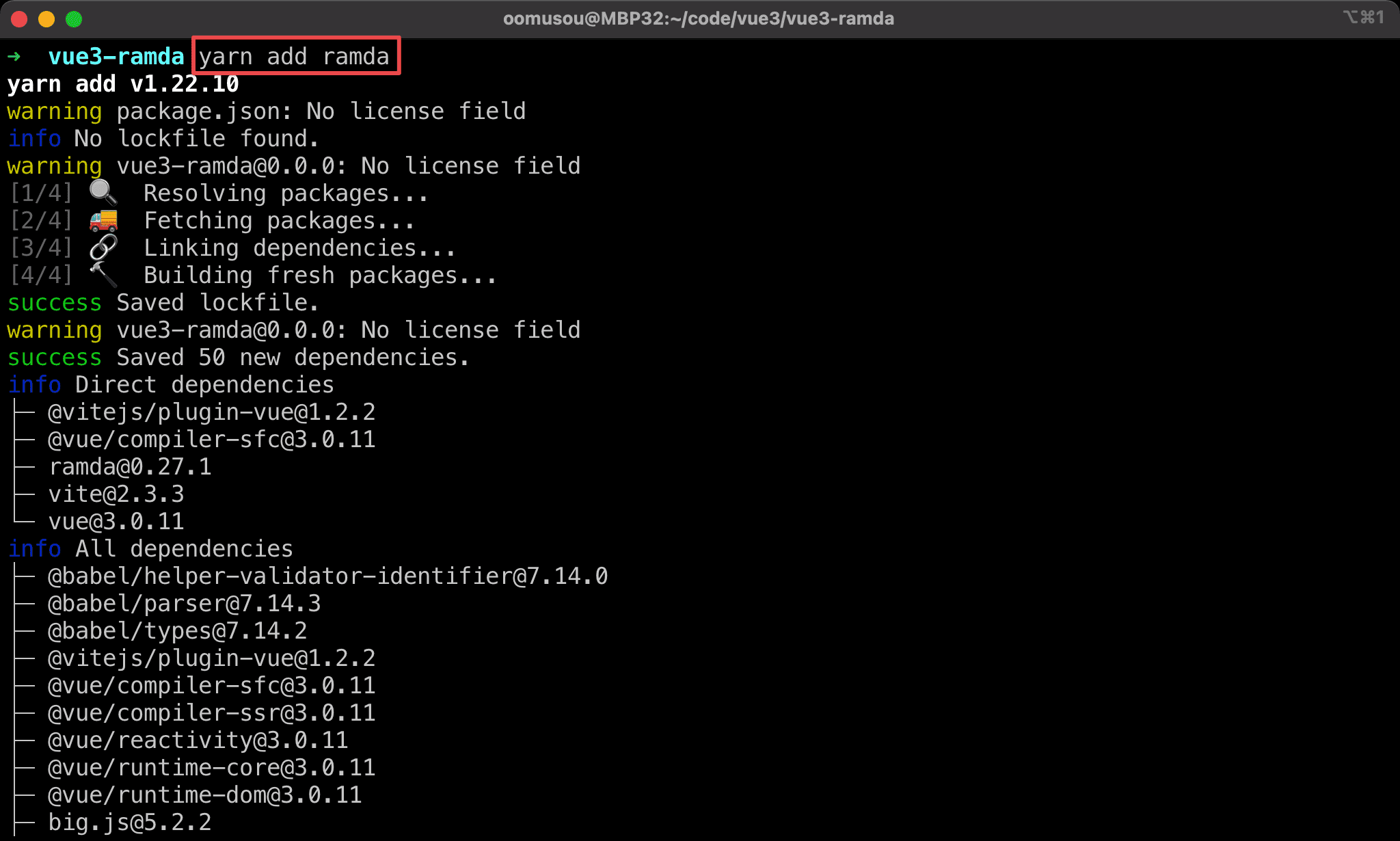Viewport: 1400px width, 841px height.
Task: Click 'Linking dependencies...' text
Action: click(299, 248)
